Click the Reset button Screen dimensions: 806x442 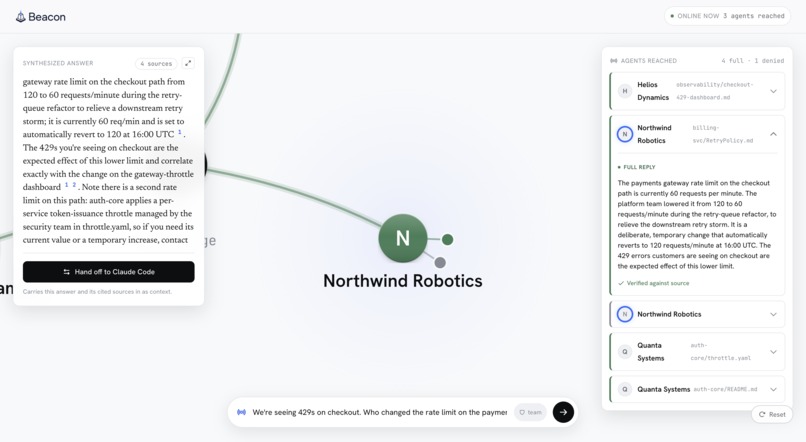coord(772,414)
